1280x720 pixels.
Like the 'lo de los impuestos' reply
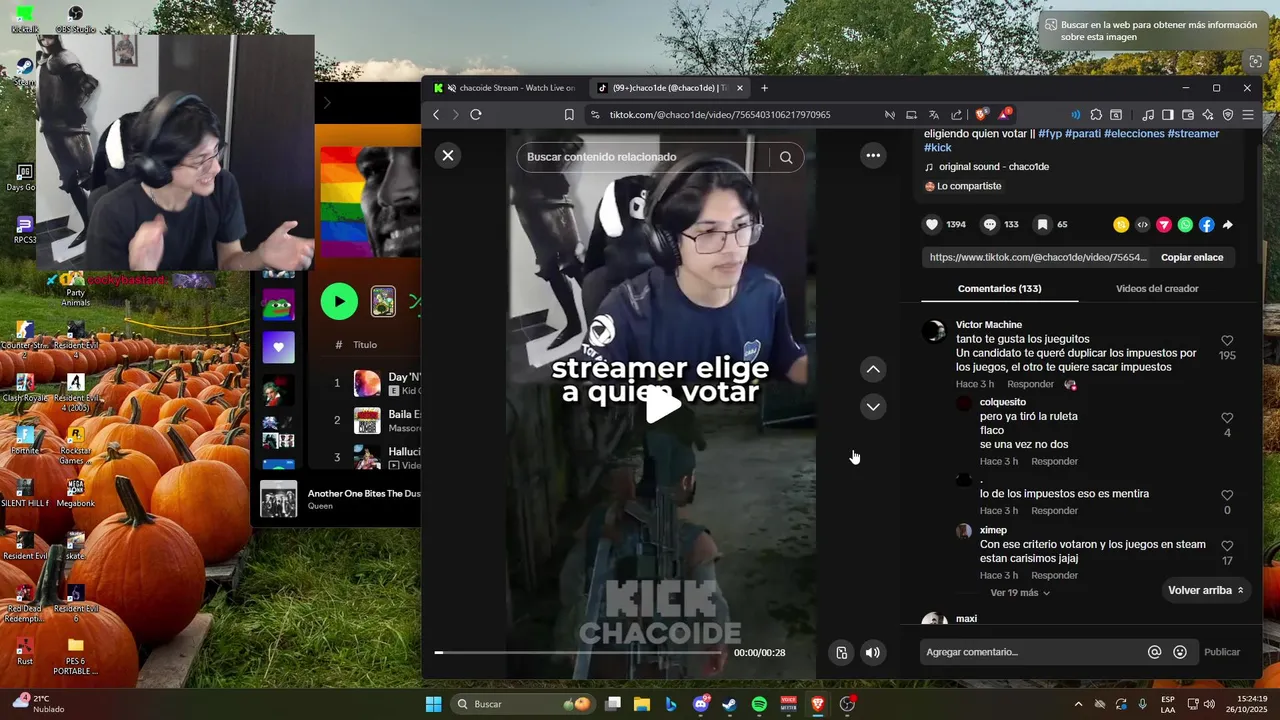[1227, 495]
